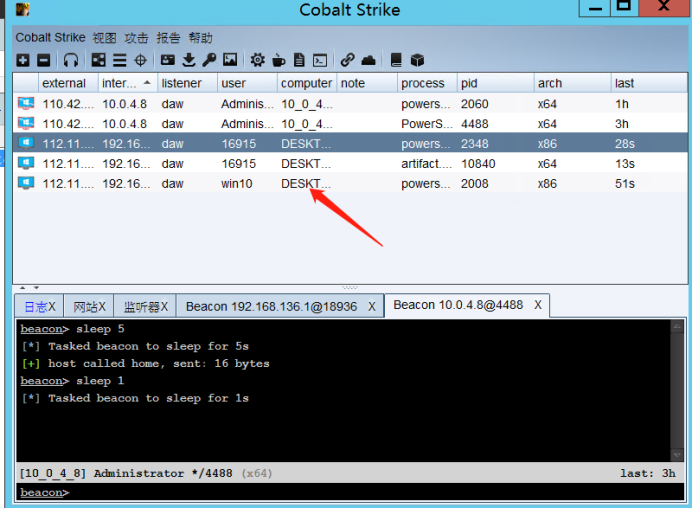Close the Beacon 192.168.136.1@18936 tab
The image size is (692, 508).
(372, 306)
